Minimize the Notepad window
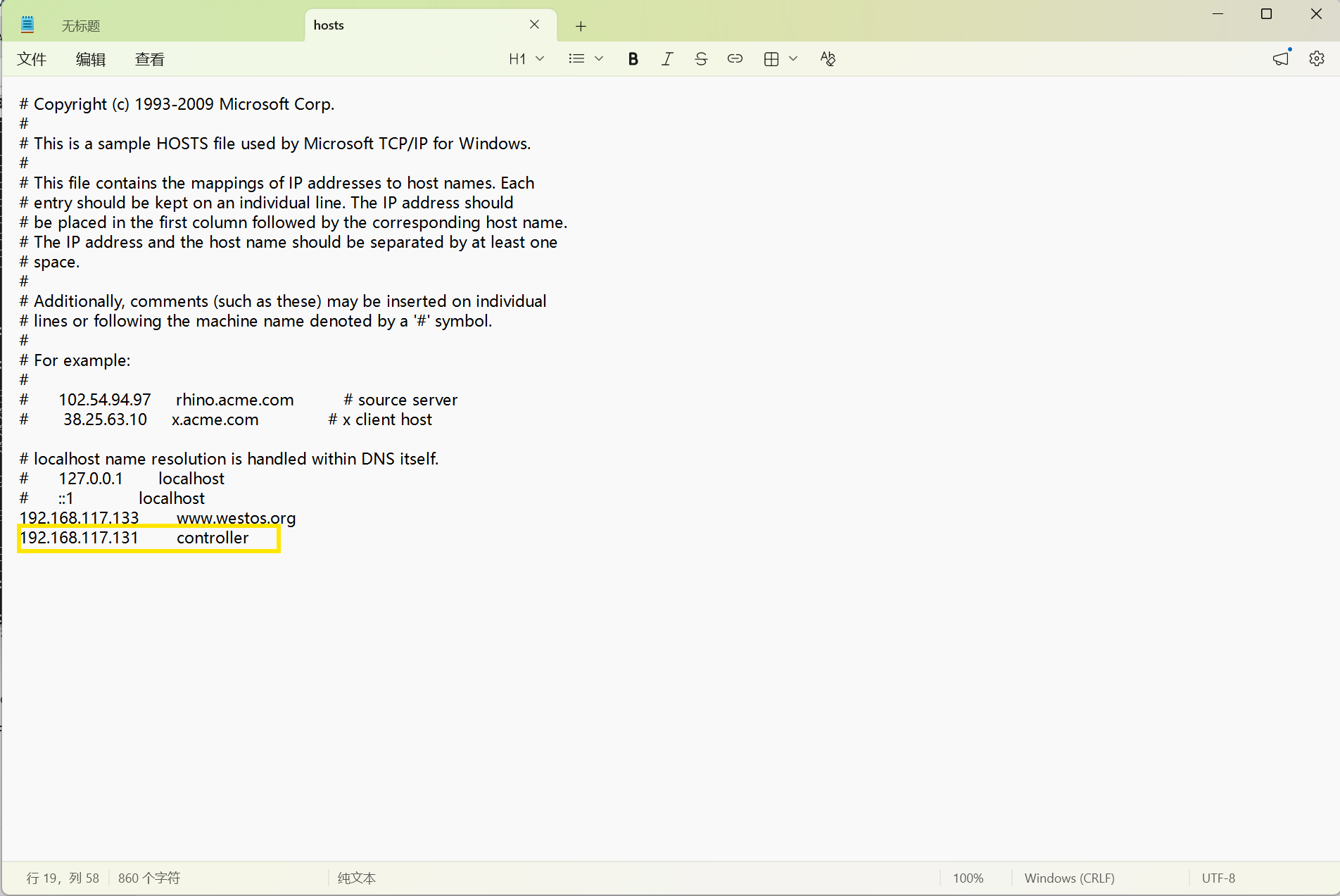1340x896 pixels. [x=1219, y=14]
